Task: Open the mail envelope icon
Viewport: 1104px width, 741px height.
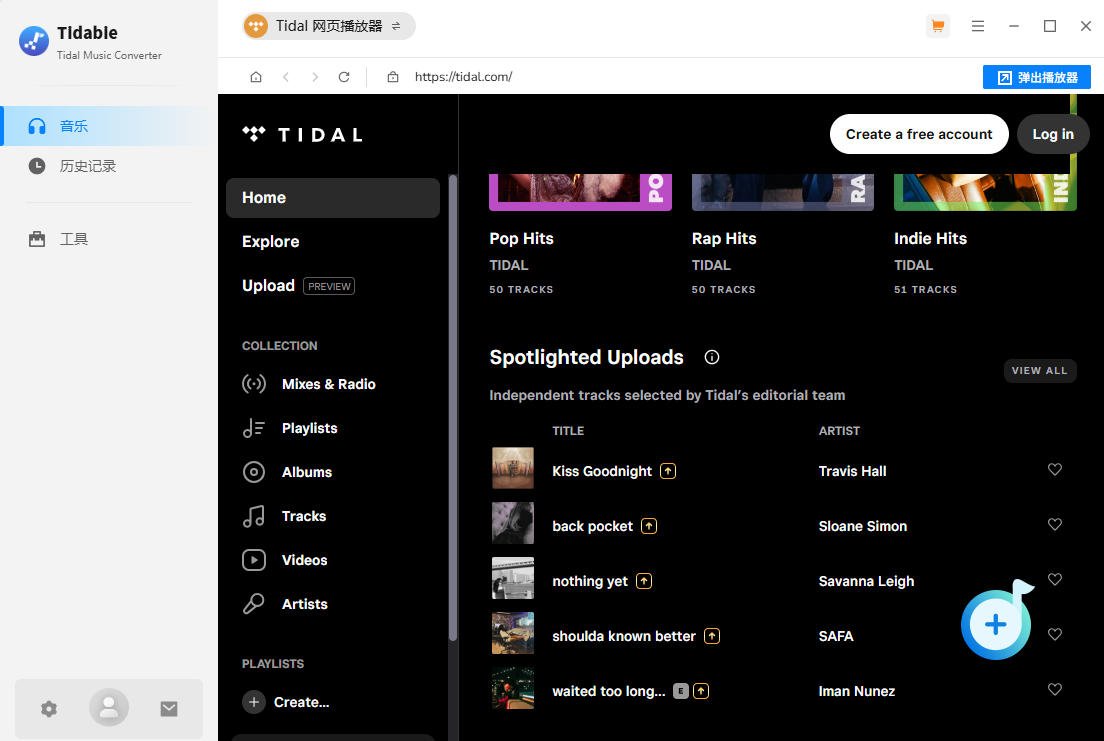Action: click(x=169, y=709)
